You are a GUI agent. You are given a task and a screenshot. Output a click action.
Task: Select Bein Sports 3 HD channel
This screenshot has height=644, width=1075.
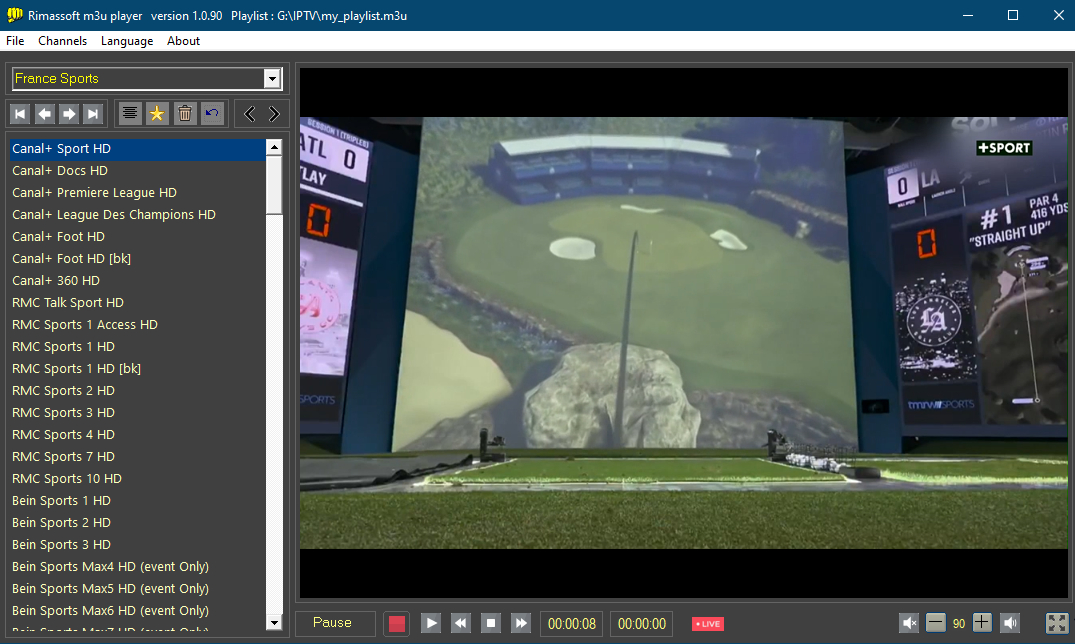point(137,545)
